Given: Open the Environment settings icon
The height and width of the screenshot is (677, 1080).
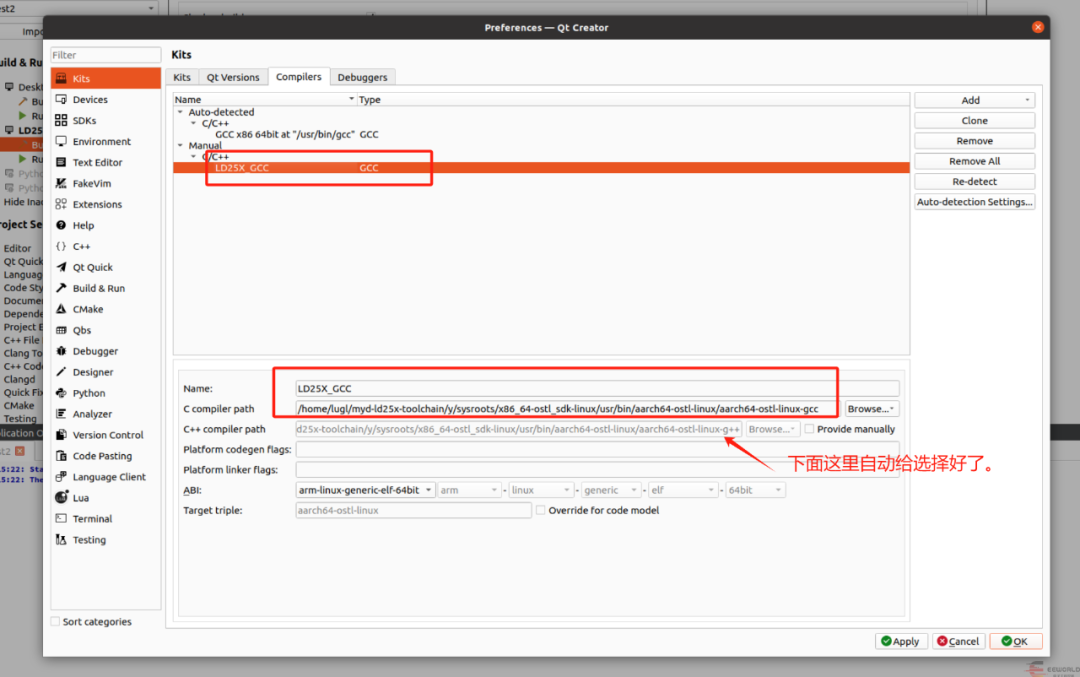Looking at the screenshot, I should (x=61, y=141).
